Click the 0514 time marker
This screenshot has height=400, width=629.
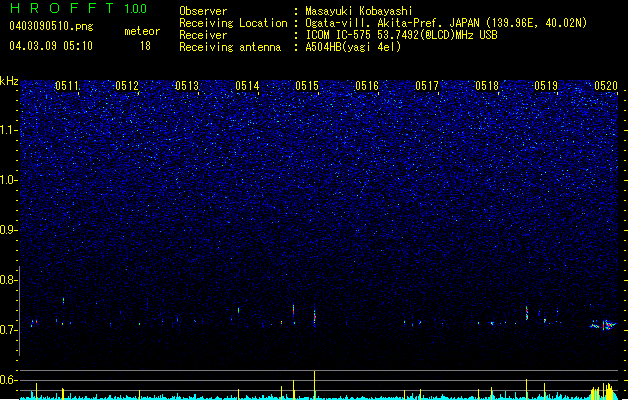click(x=247, y=86)
